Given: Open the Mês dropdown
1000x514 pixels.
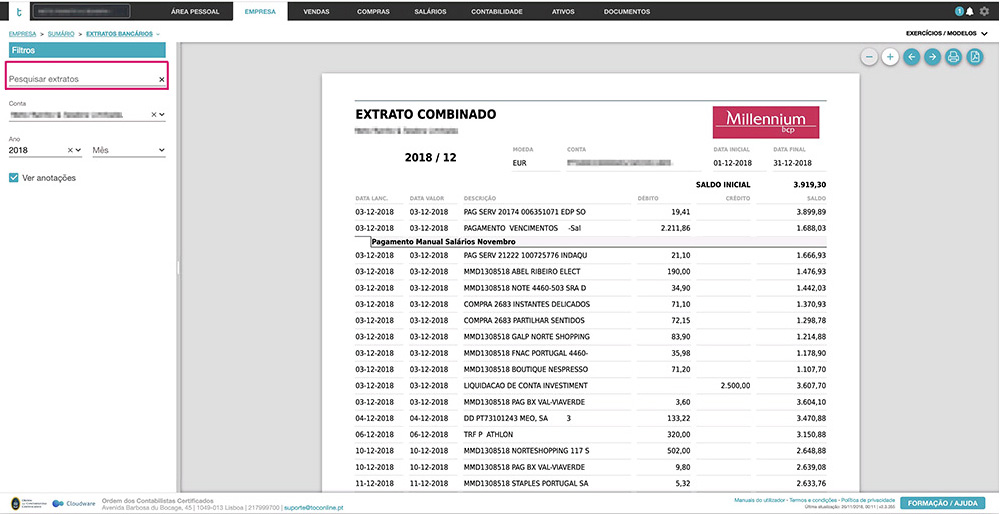Looking at the screenshot, I should click(161, 150).
